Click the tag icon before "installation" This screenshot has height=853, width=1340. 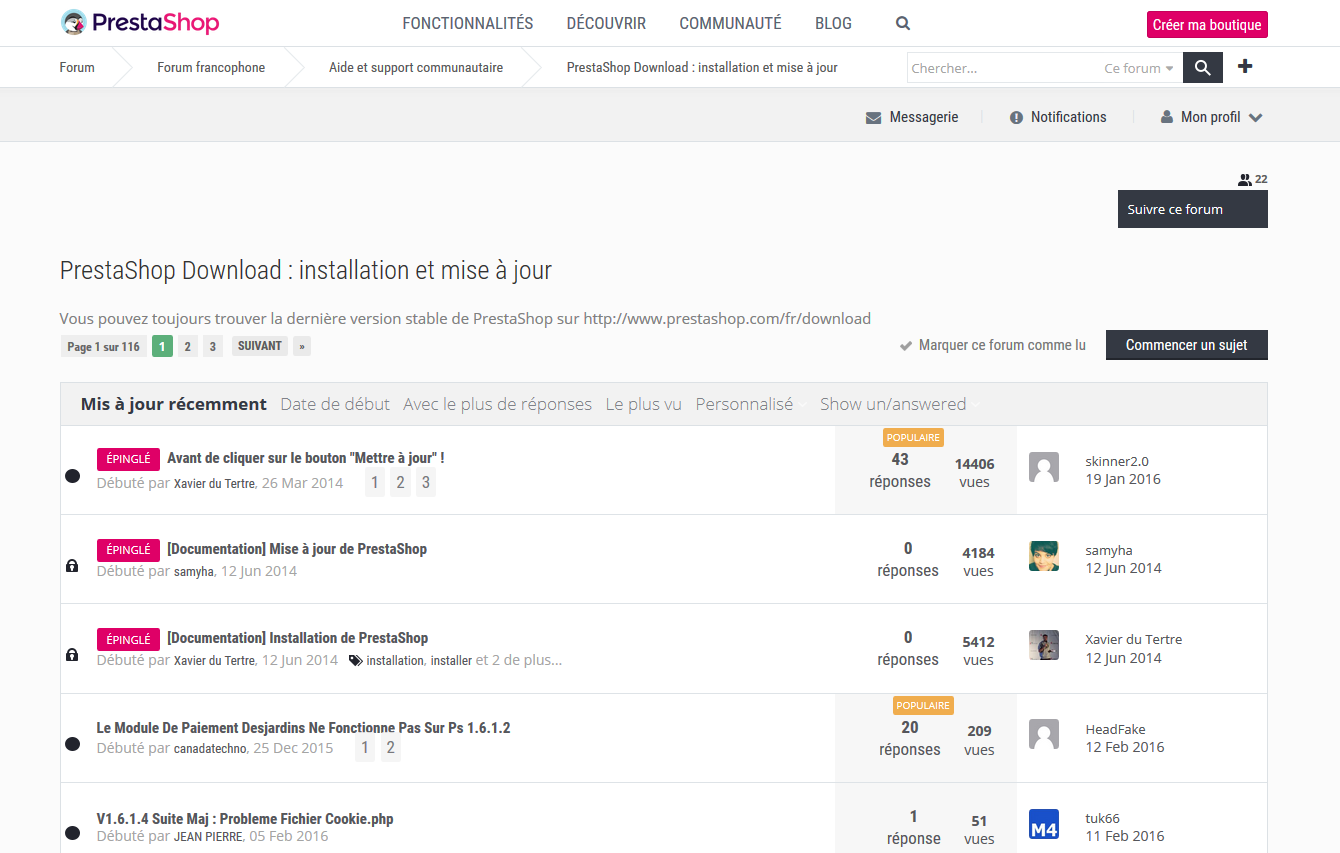355,661
